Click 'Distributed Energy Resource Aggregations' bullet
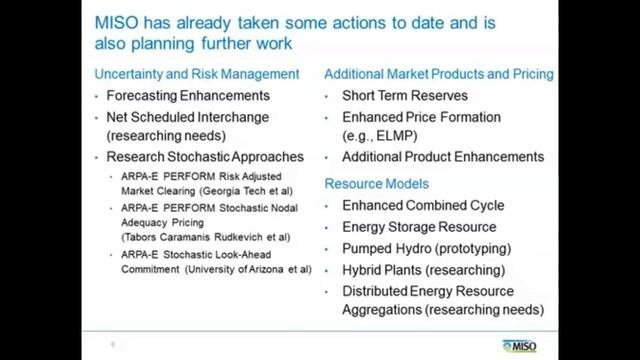This screenshot has width=640, height=360. pos(443,300)
